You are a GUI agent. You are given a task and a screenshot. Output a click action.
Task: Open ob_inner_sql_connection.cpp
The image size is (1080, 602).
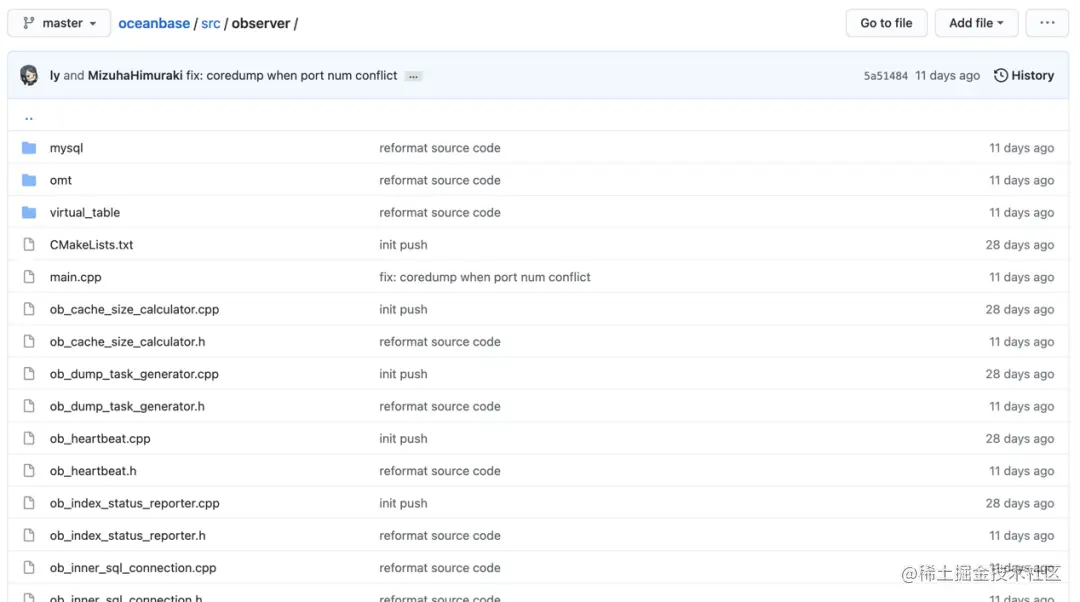point(133,568)
